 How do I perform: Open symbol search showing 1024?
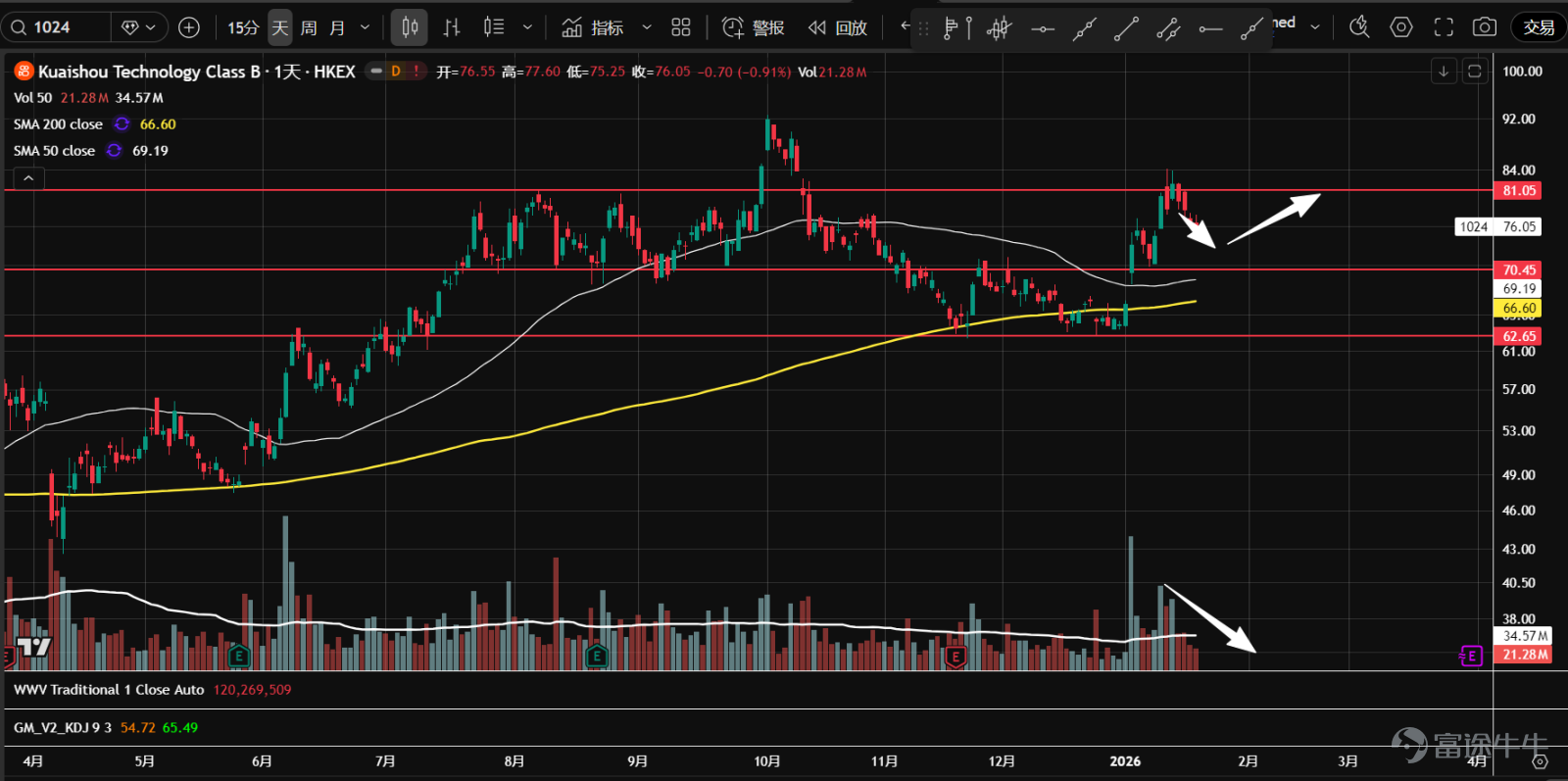tap(57, 27)
